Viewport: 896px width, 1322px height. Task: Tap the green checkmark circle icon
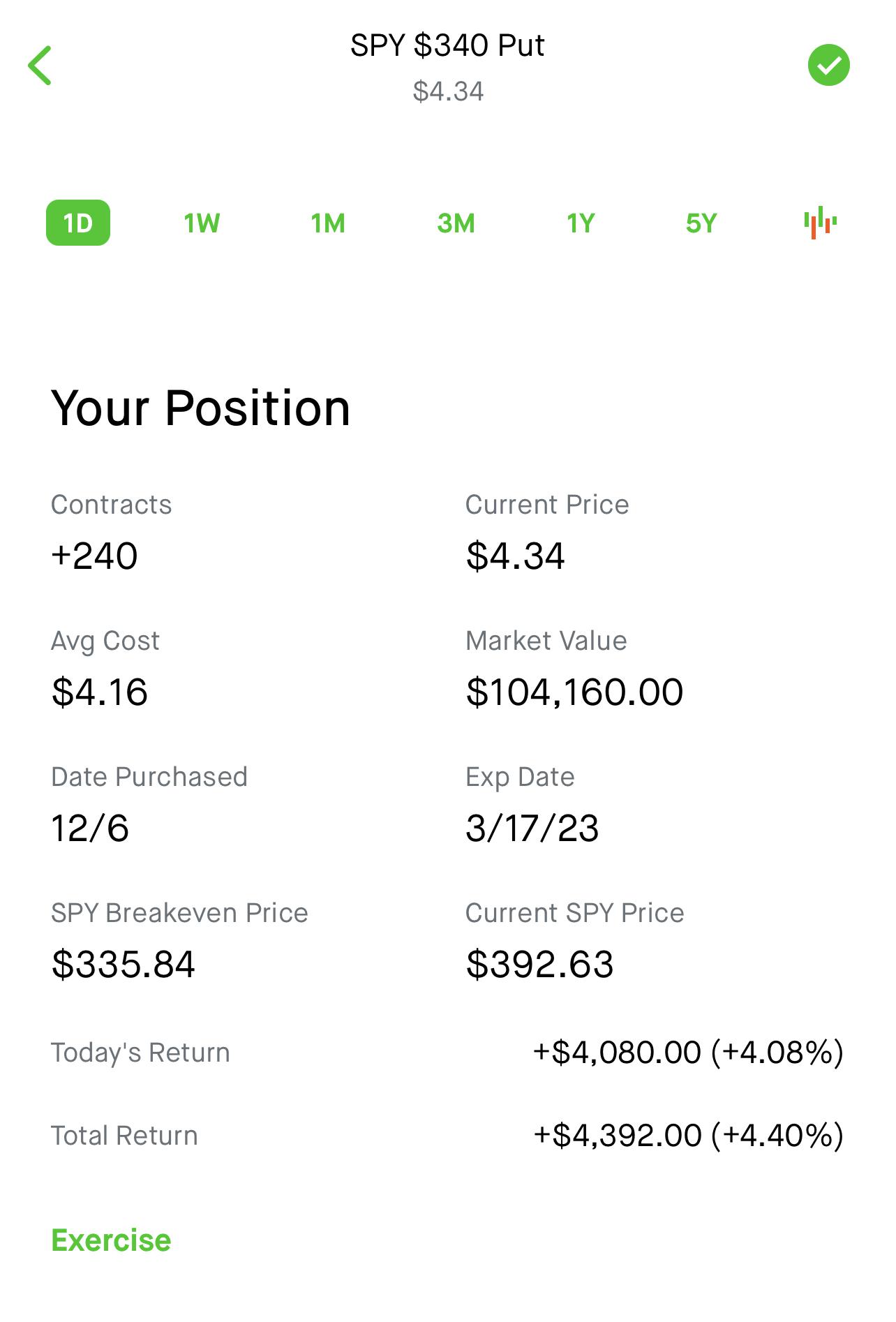click(x=828, y=66)
